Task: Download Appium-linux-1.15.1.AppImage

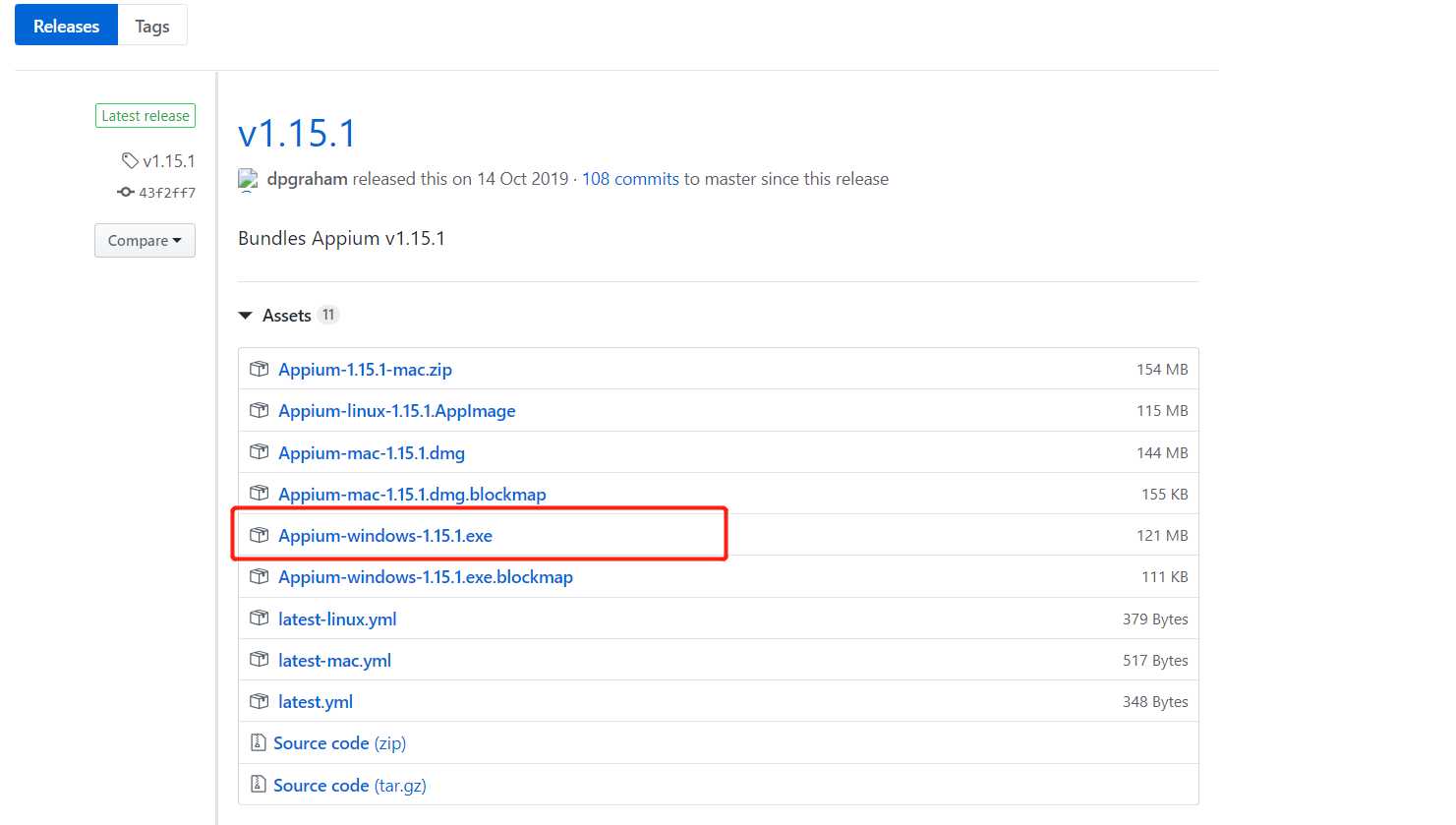Action: [x=396, y=411]
